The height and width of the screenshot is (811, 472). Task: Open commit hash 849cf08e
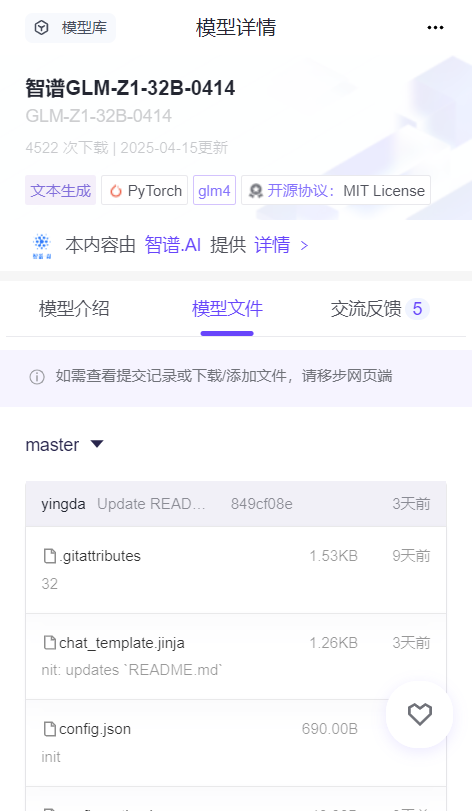pyautogui.click(x=262, y=504)
